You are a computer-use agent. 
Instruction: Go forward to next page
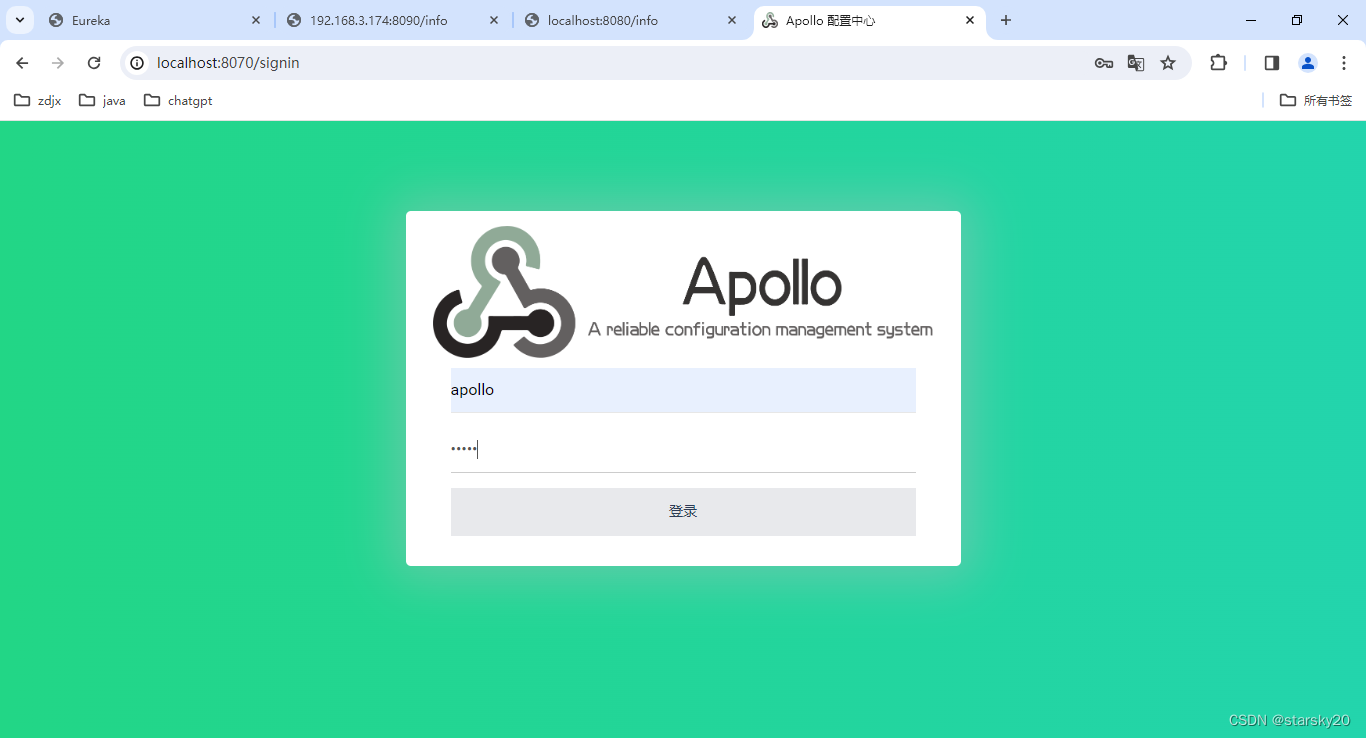[x=58, y=63]
